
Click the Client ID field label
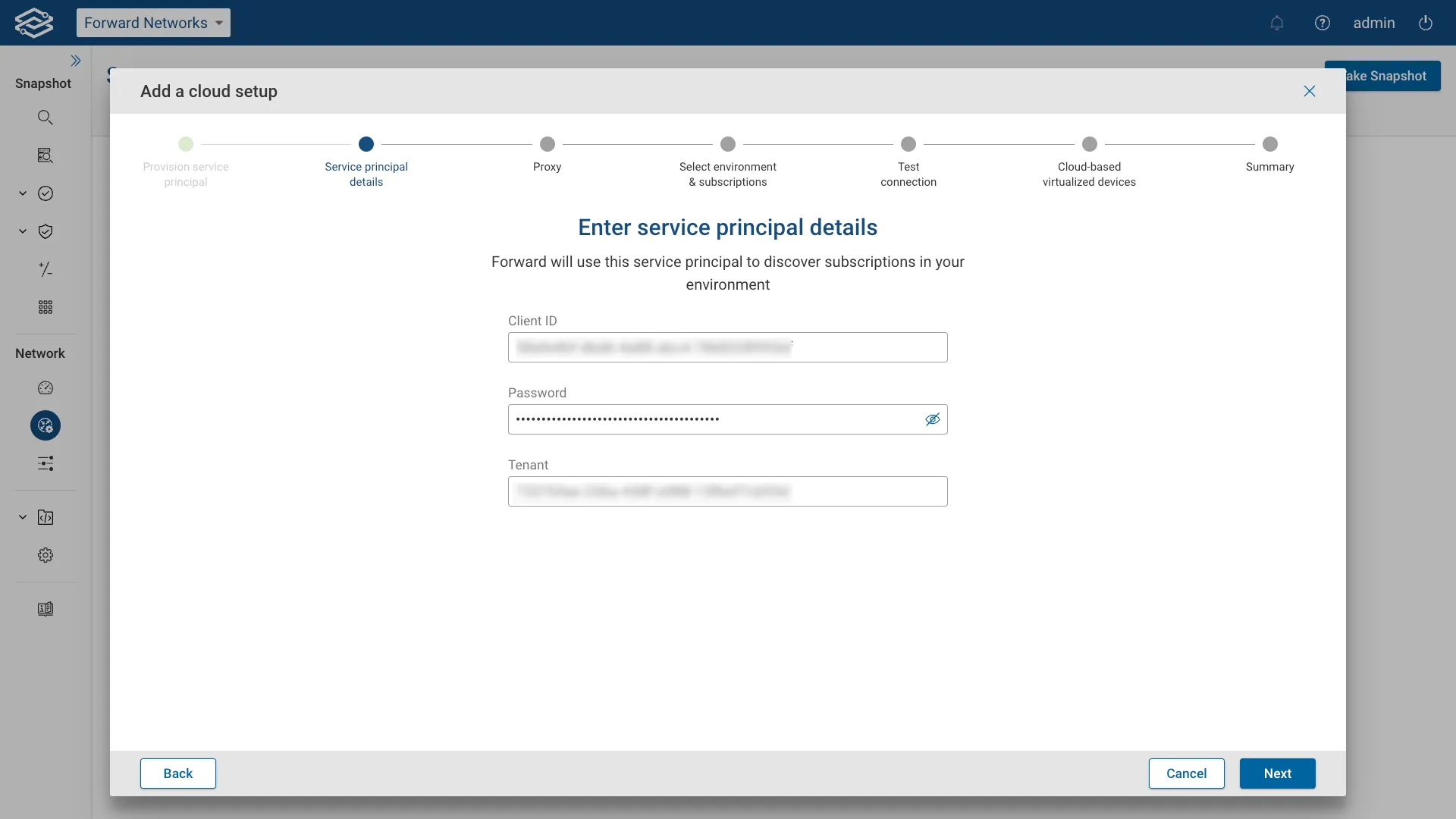[x=532, y=321]
